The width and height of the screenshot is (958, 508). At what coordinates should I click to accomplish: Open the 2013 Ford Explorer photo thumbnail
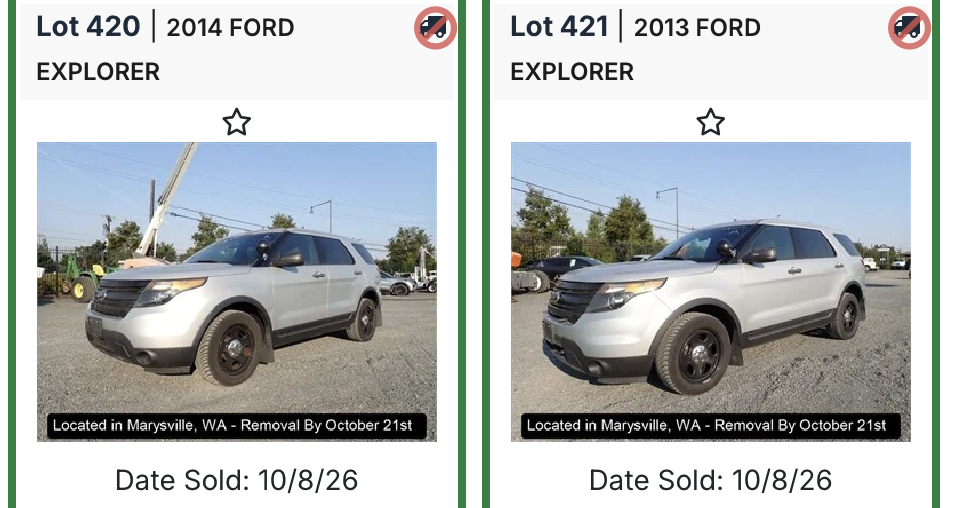pyautogui.click(x=711, y=292)
